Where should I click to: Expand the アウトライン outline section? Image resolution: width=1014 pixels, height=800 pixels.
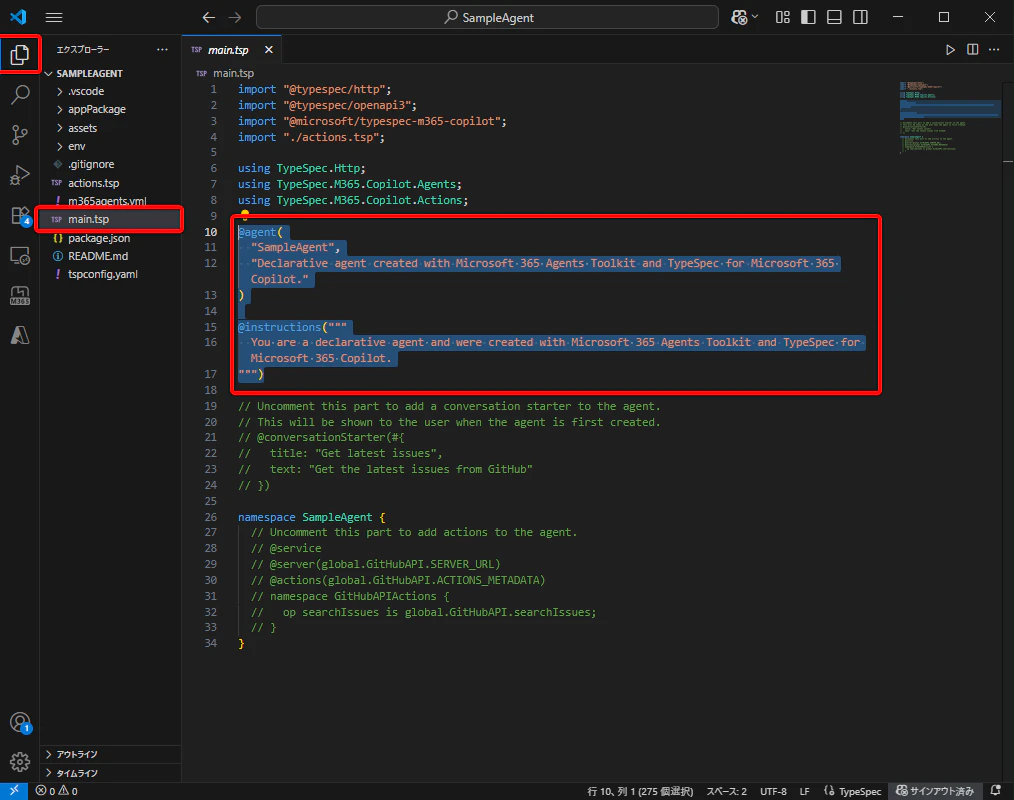point(111,754)
